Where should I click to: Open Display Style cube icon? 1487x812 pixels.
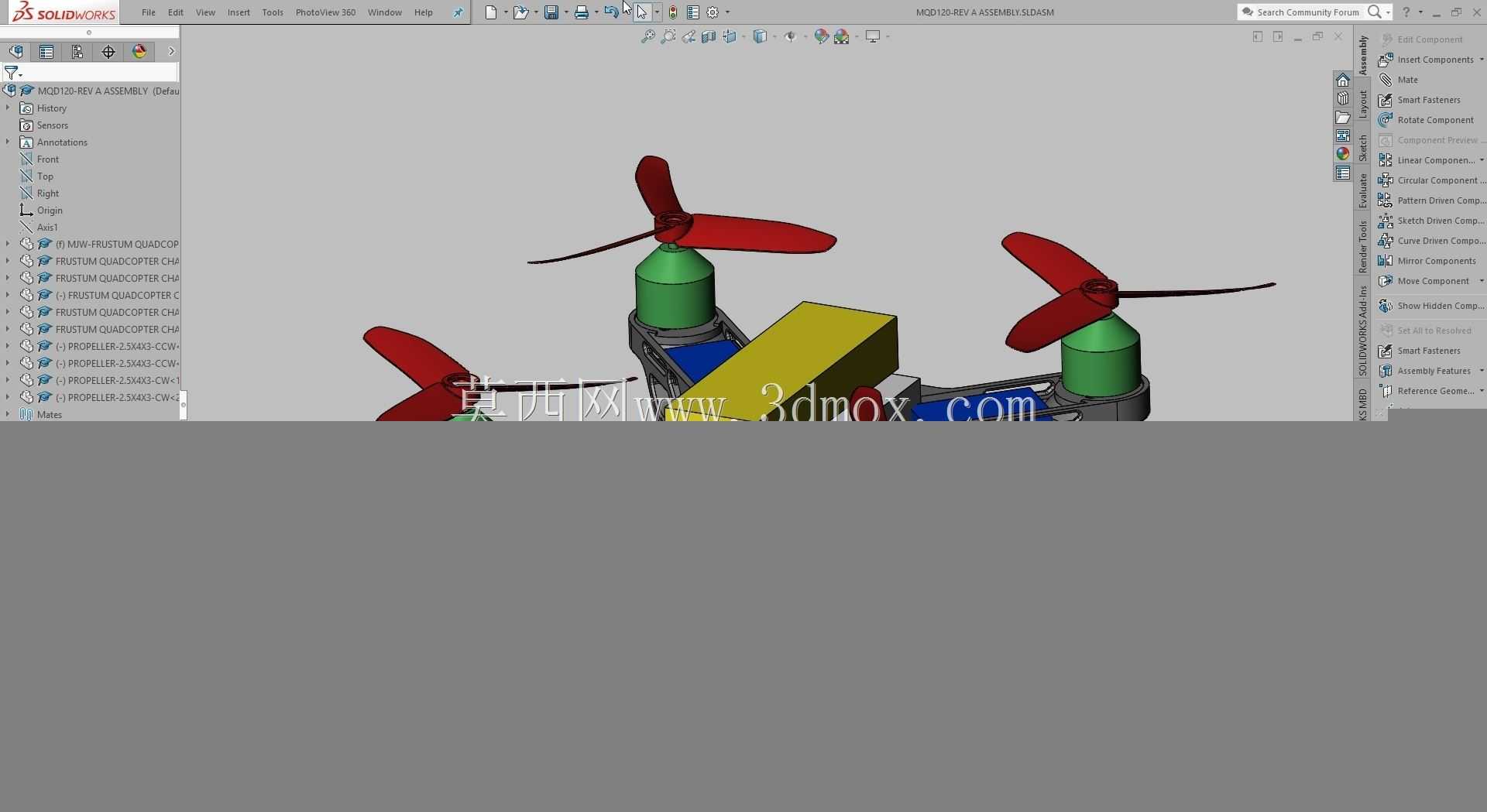[x=761, y=36]
